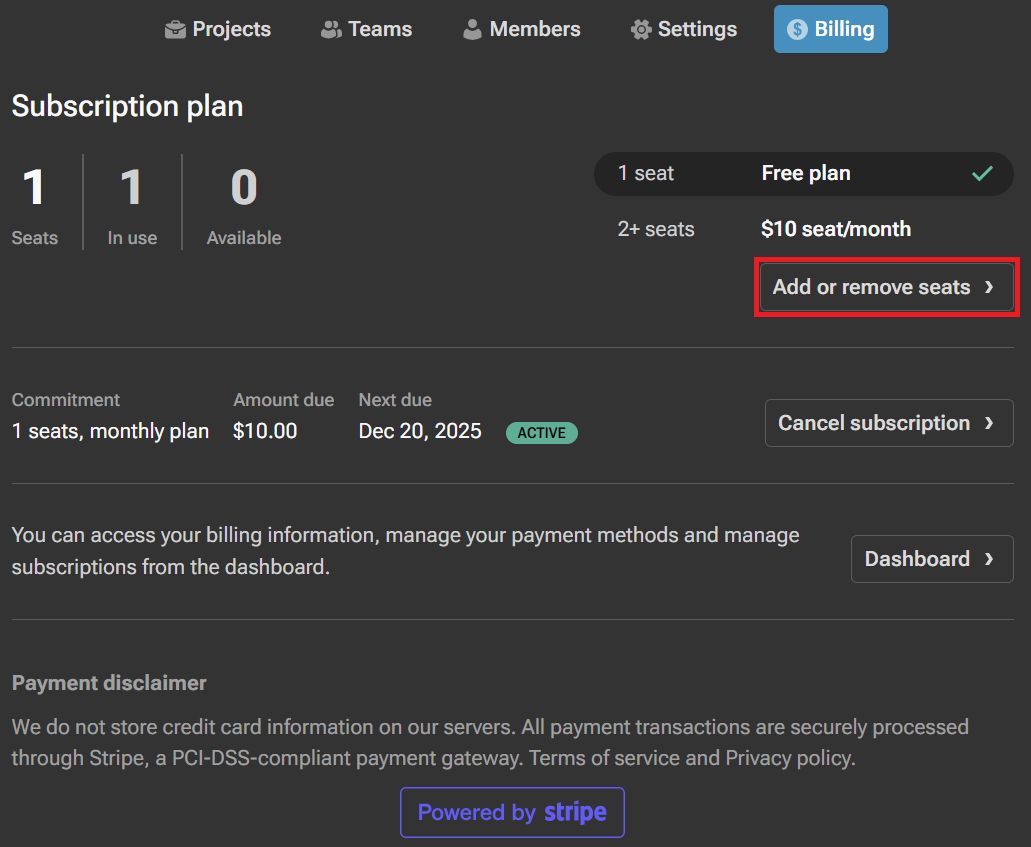Switch to the Members tab label
The width and height of the screenshot is (1031, 847).
tap(534, 30)
